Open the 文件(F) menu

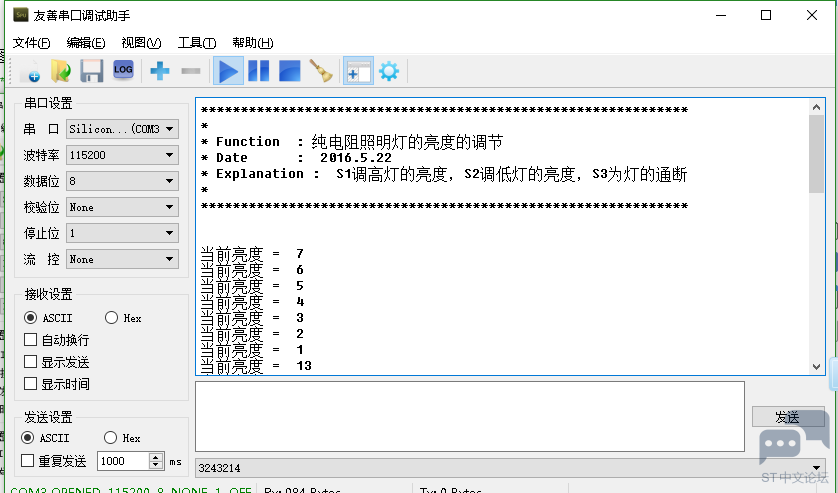coord(32,43)
